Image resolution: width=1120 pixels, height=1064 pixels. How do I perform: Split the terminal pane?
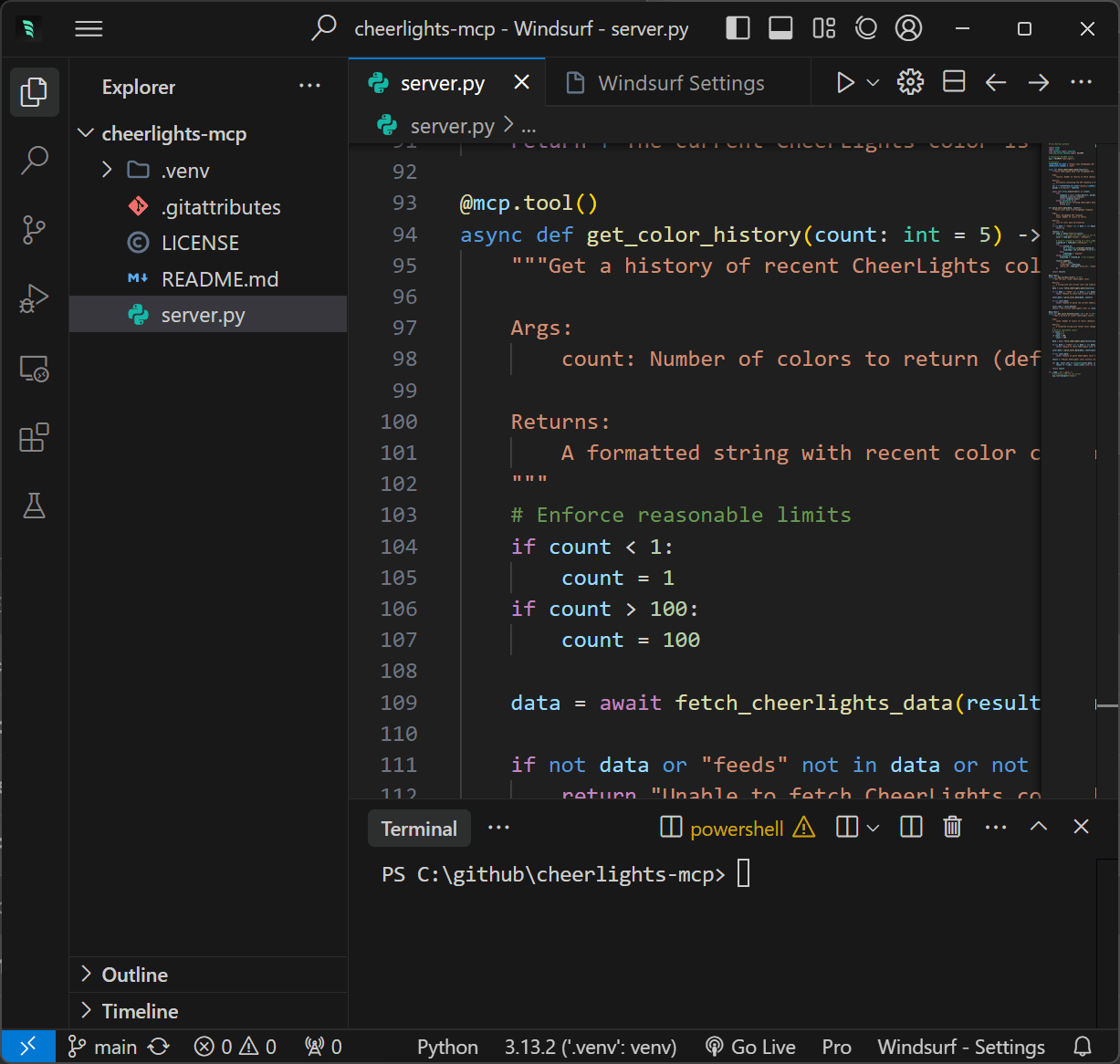click(x=911, y=827)
